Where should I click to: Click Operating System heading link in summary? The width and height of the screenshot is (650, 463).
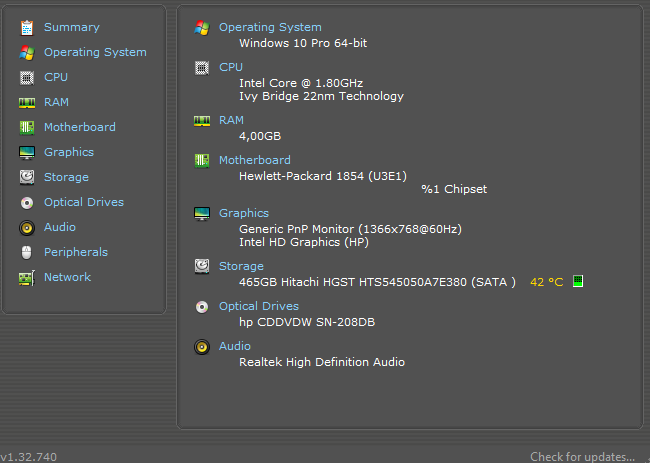270,27
